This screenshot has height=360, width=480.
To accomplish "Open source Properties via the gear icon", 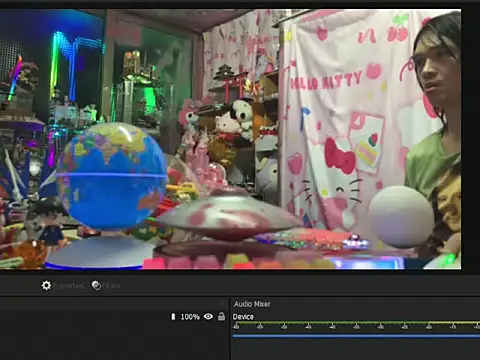I will (46, 286).
